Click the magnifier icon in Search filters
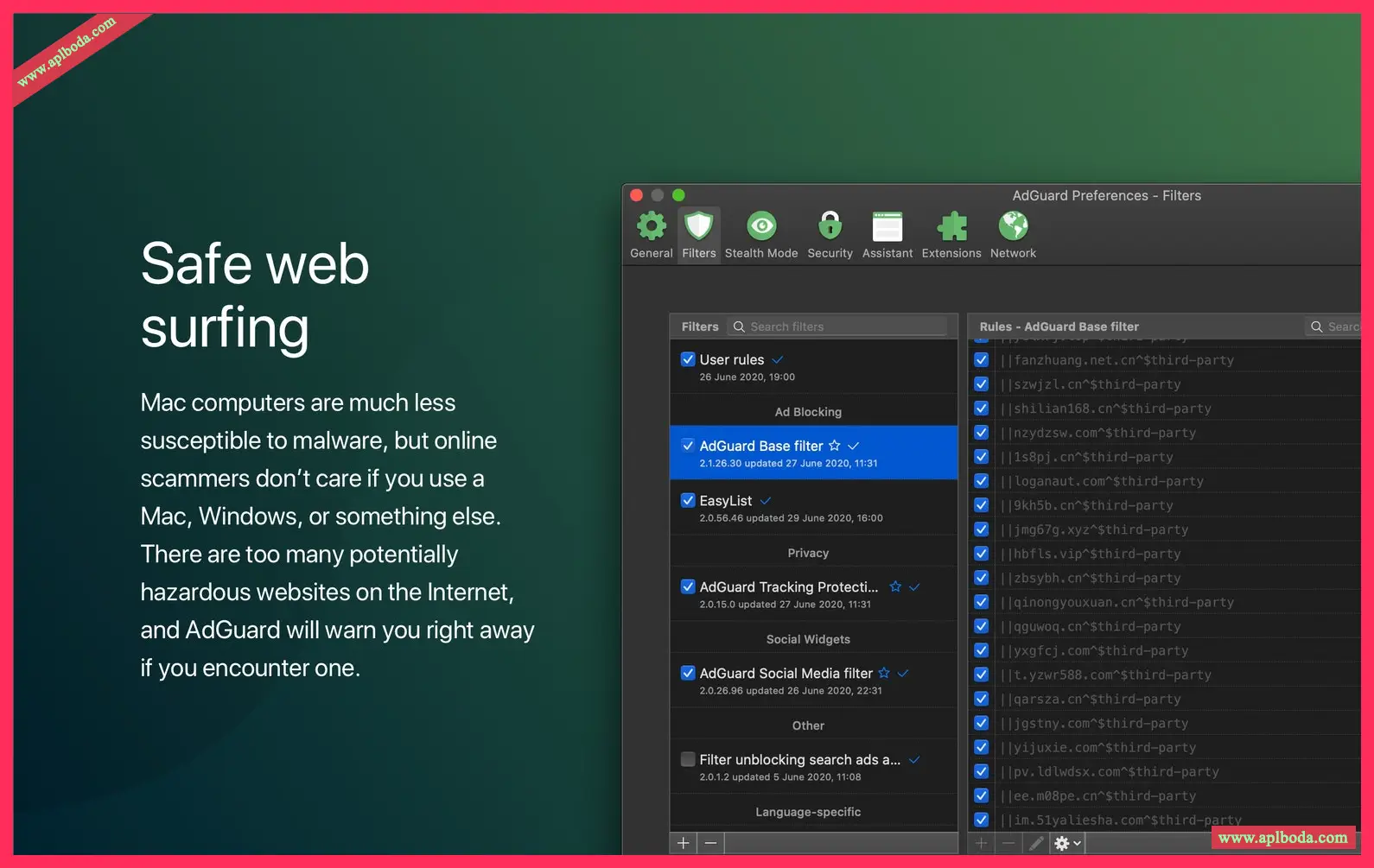Image resolution: width=1374 pixels, height=868 pixels. coord(739,326)
